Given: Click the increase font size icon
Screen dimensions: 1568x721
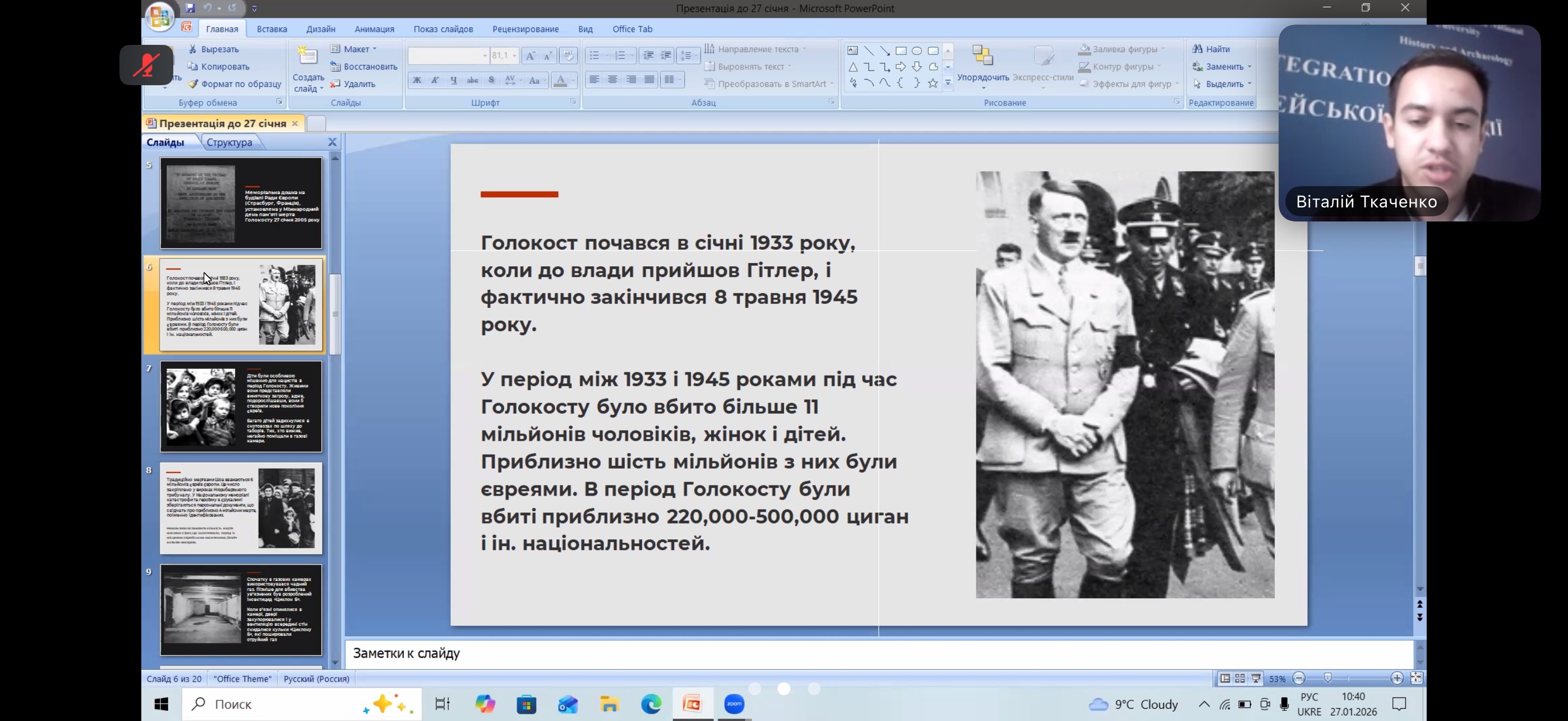Looking at the screenshot, I should click(530, 56).
